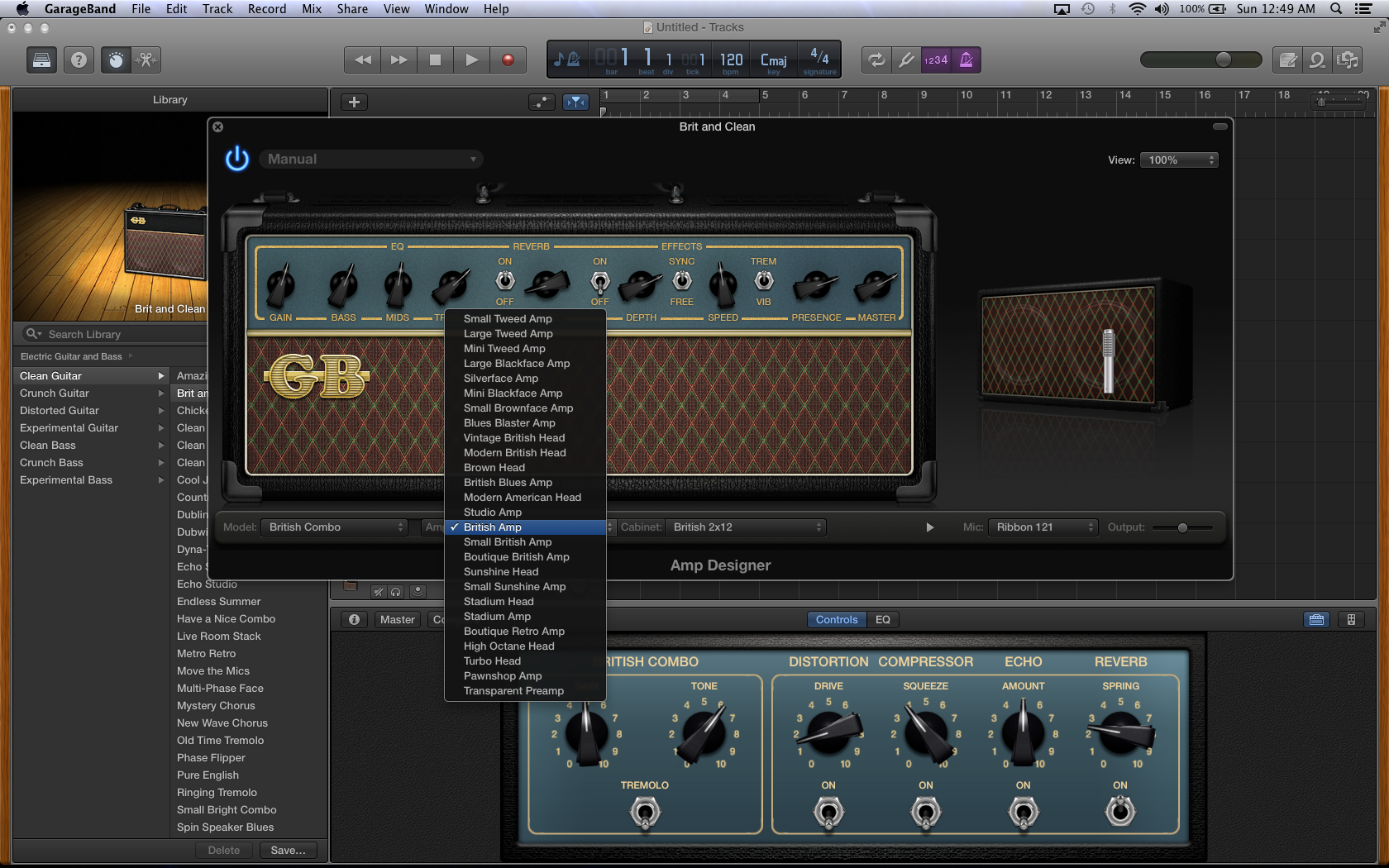The image size is (1389, 868).
Task: Flip the amp REVERB on/off switch
Action: tap(504, 281)
